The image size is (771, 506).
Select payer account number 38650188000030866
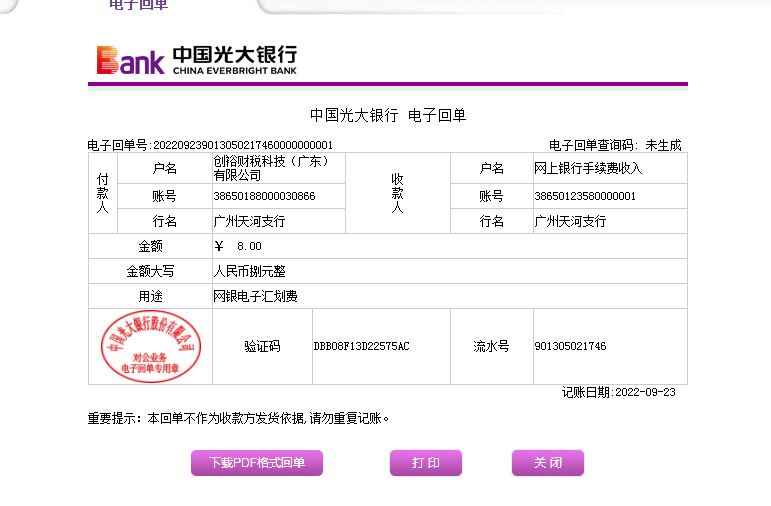[264, 196]
